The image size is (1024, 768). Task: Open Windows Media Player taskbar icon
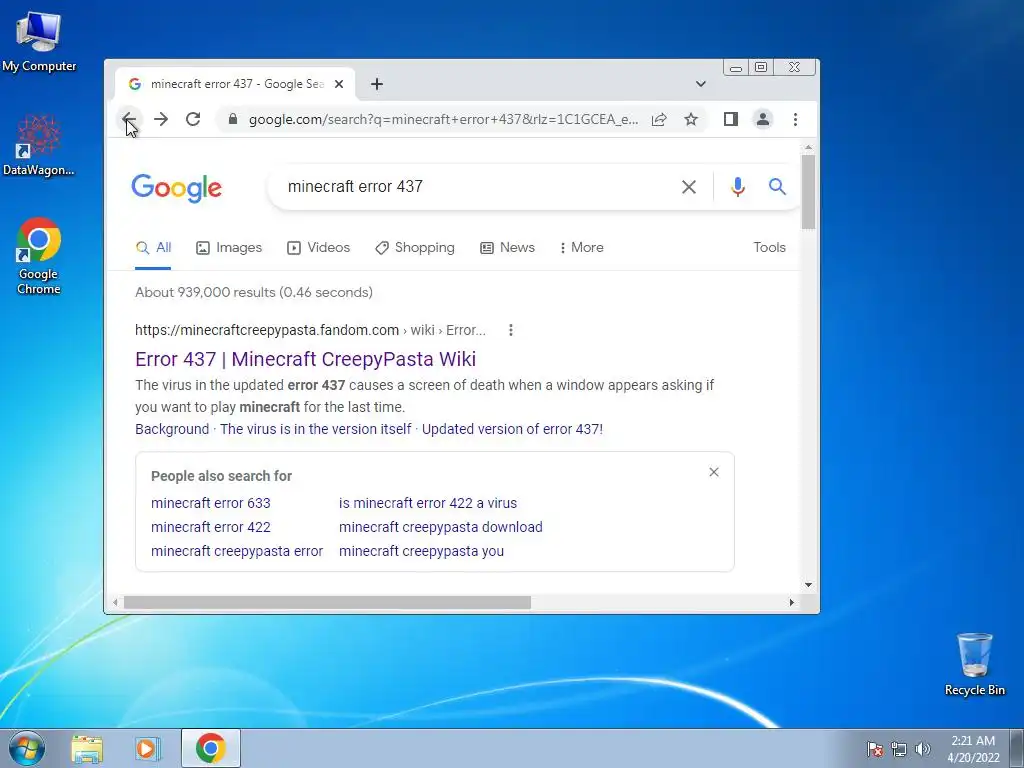click(148, 748)
